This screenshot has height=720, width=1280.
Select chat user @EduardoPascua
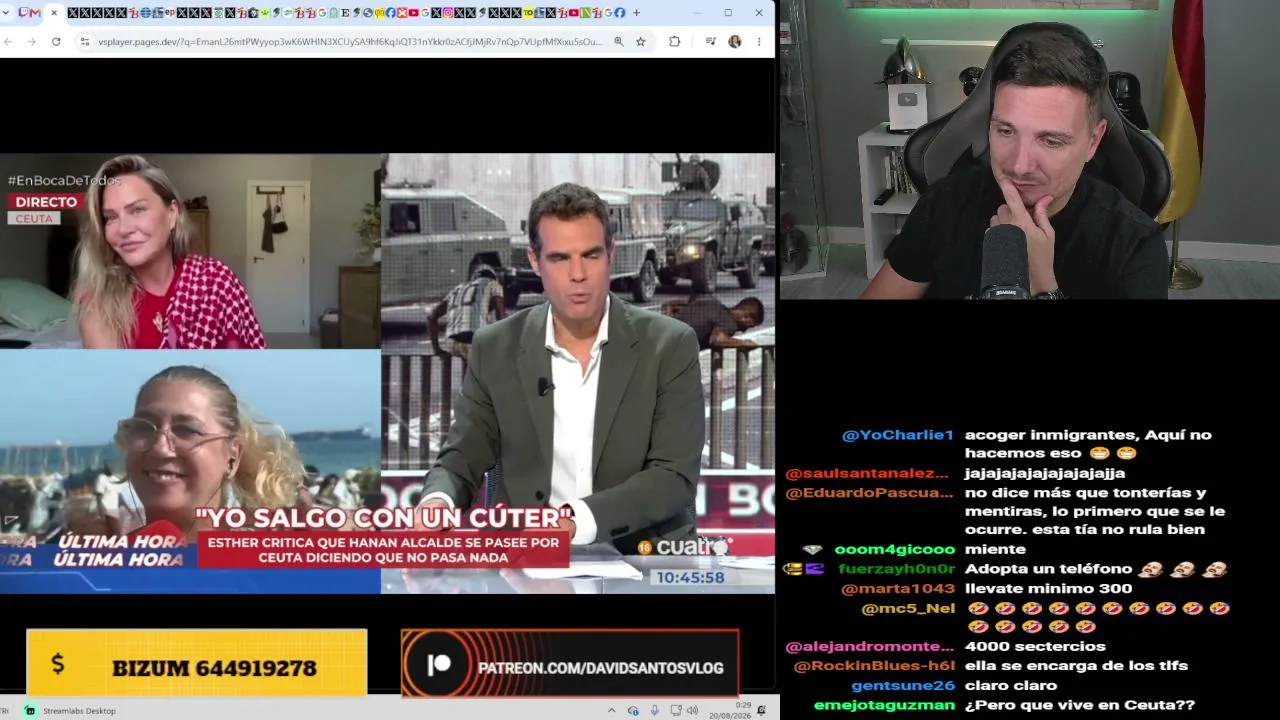[x=867, y=492]
